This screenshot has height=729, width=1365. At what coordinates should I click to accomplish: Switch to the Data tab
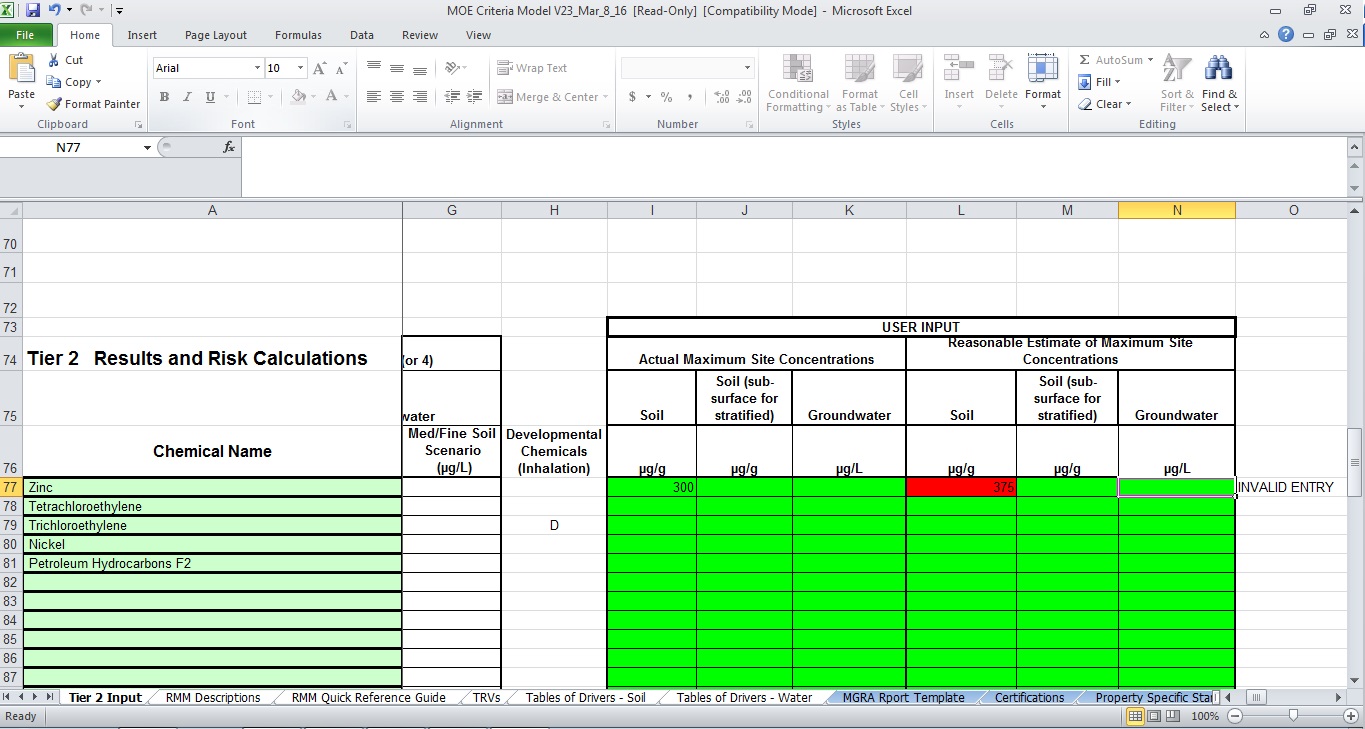(x=362, y=35)
